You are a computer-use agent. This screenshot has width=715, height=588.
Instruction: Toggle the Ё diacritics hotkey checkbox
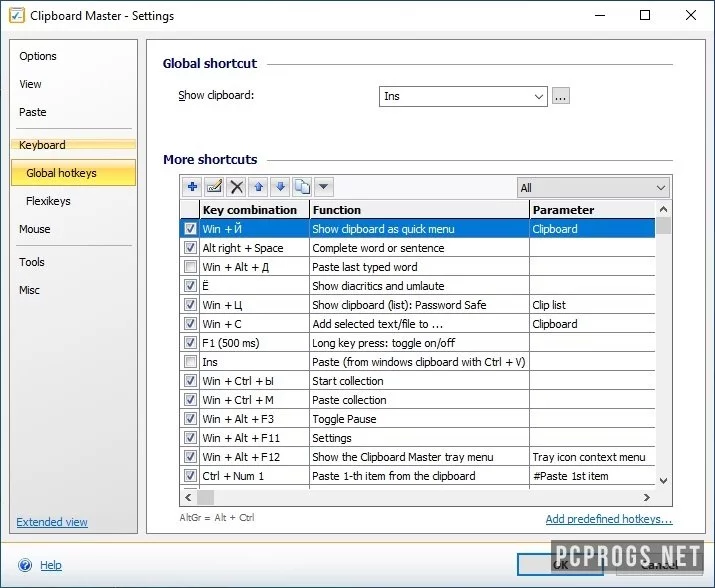pyautogui.click(x=190, y=286)
